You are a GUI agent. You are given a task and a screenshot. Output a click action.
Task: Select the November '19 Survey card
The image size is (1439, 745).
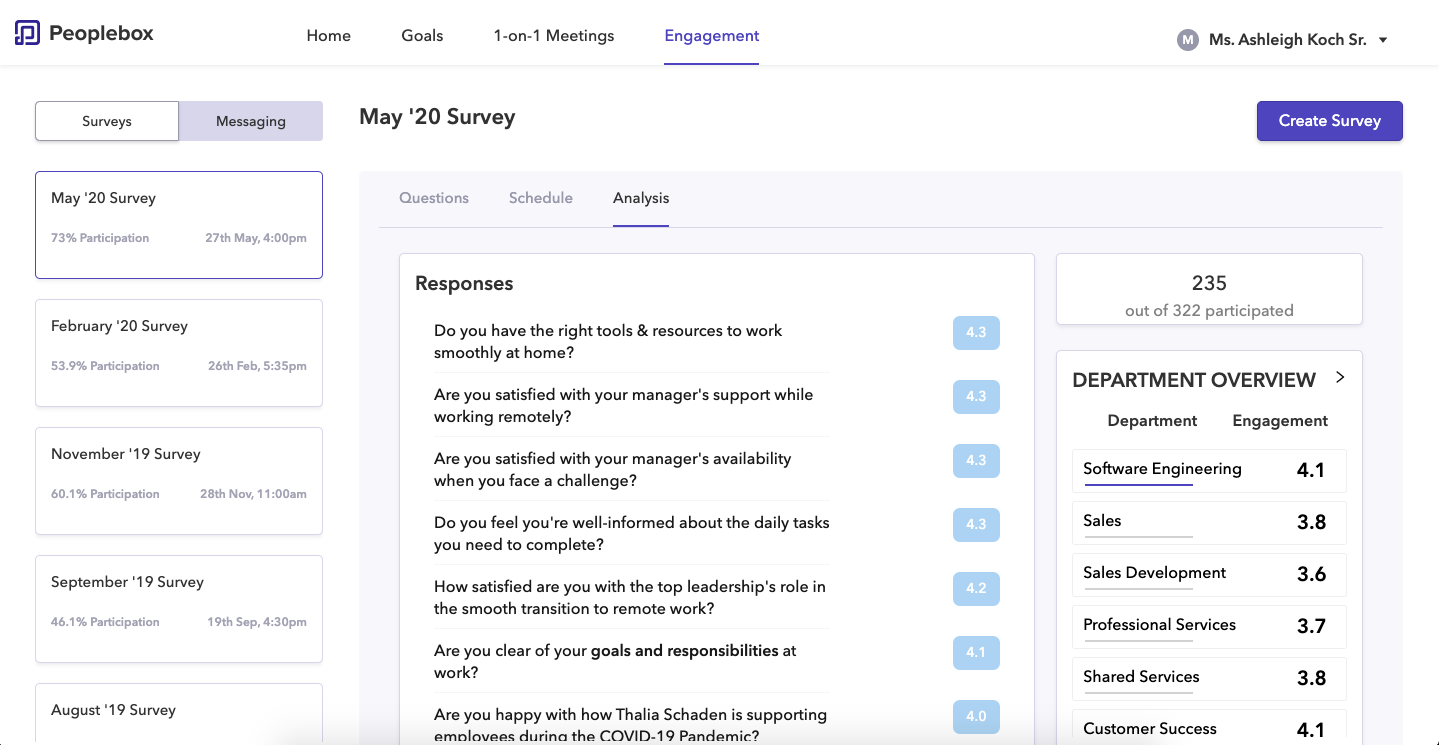tap(179, 481)
